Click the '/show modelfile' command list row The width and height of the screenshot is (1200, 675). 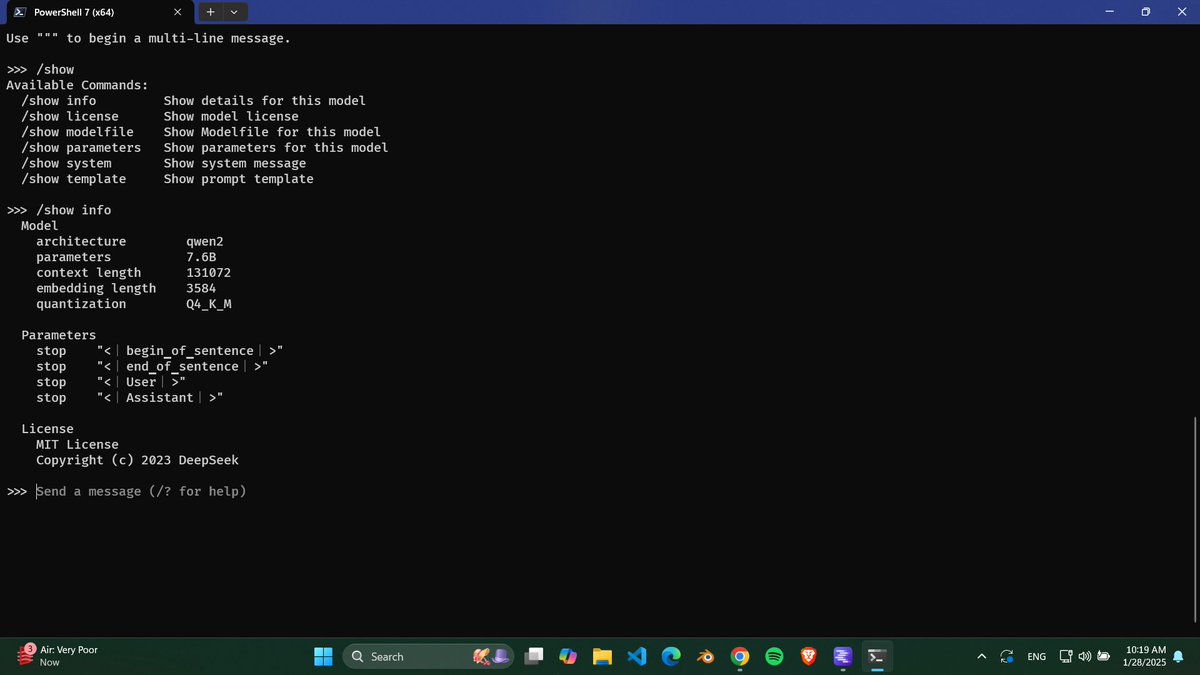tap(201, 132)
